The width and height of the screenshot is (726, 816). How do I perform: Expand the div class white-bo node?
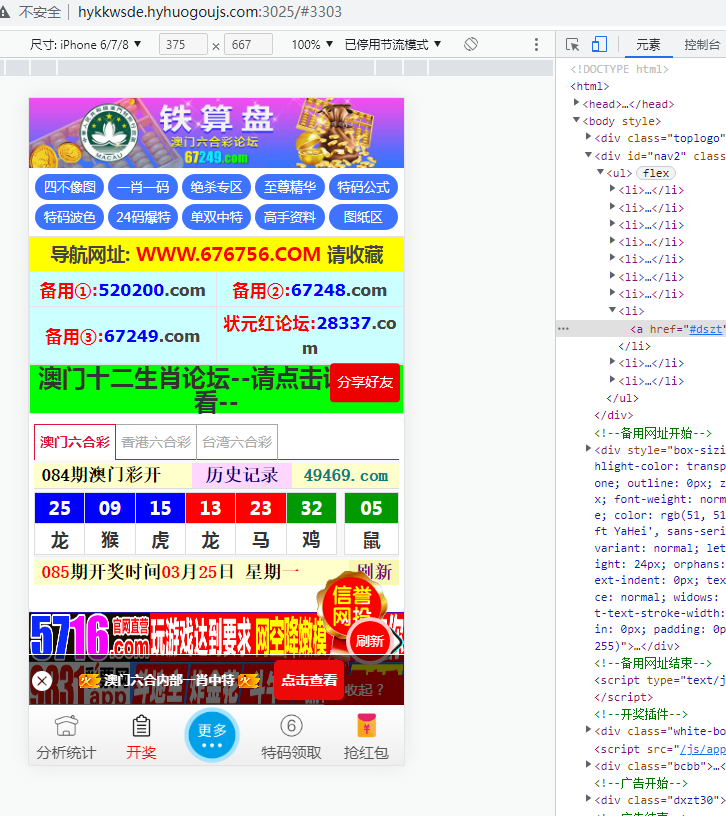tap(588, 730)
